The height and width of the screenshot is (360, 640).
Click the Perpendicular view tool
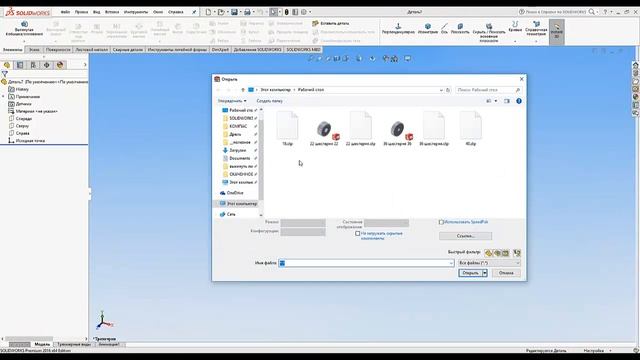pos(398,29)
